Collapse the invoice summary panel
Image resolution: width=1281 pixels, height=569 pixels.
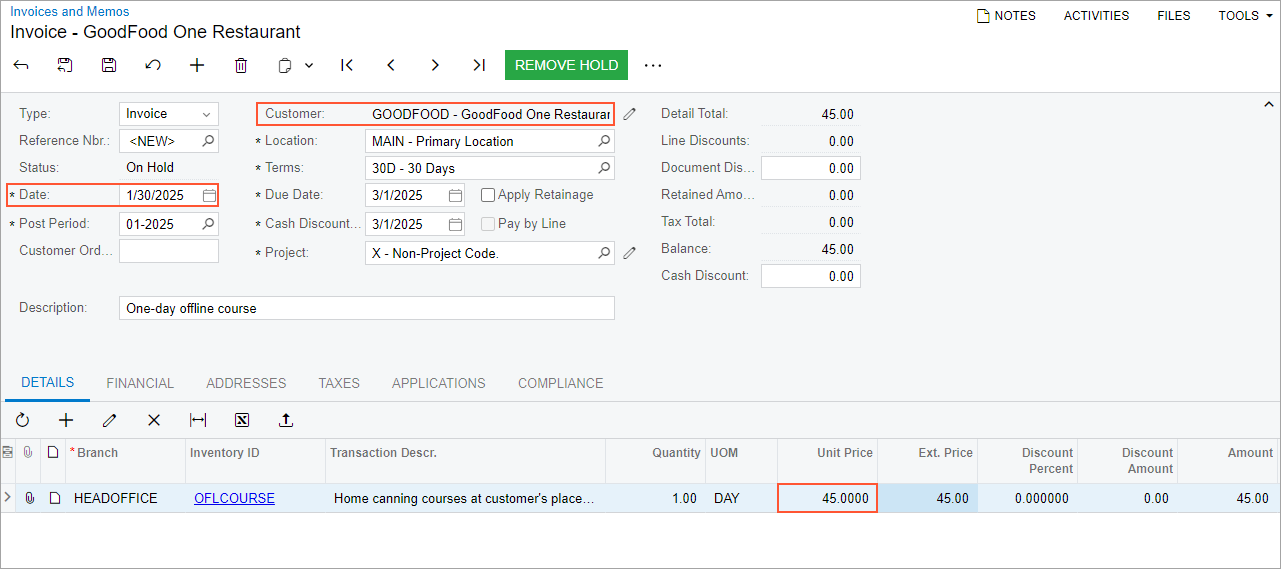pyautogui.click(x=1269, y=104)
